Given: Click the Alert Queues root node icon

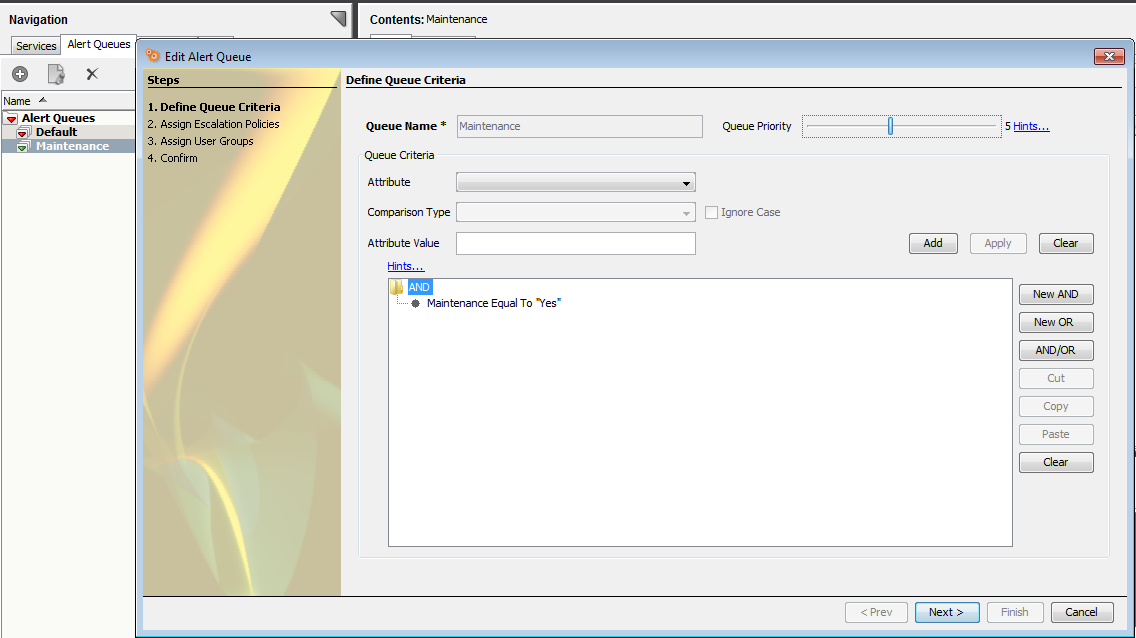Looking at the screenshot, I should [11, 119].
